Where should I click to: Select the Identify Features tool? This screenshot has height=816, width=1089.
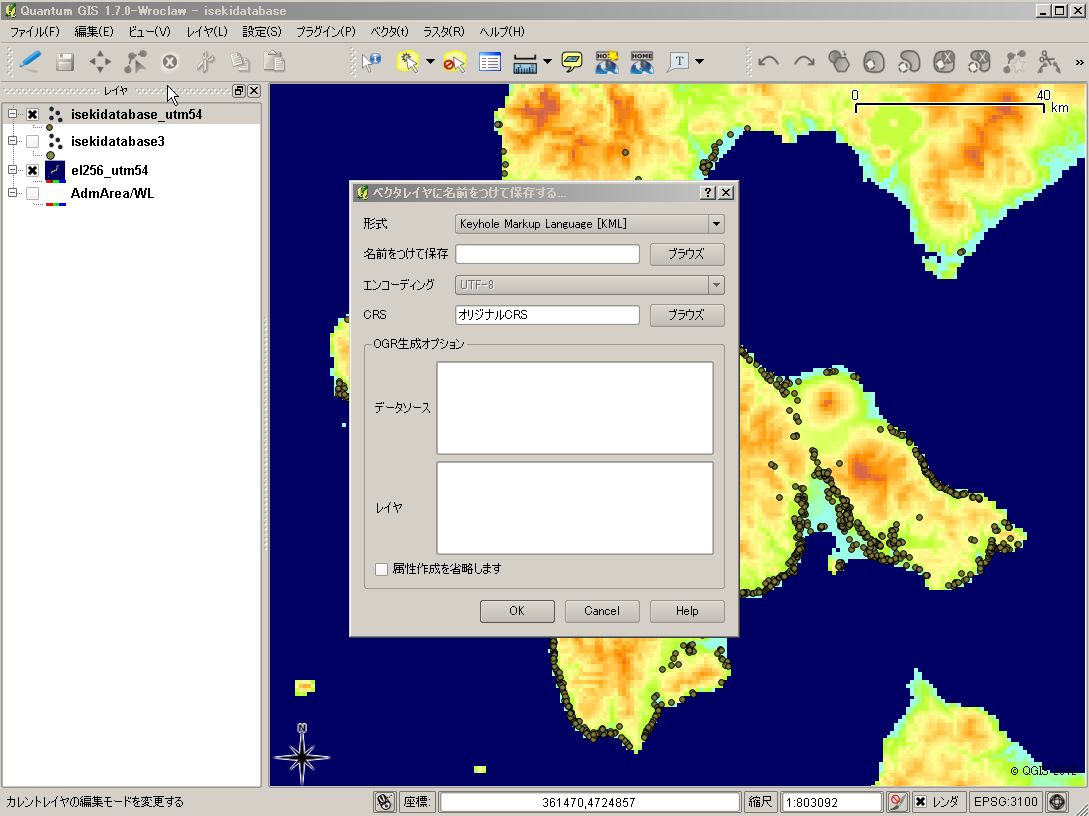pyautogui.click(x=372, y=62)
